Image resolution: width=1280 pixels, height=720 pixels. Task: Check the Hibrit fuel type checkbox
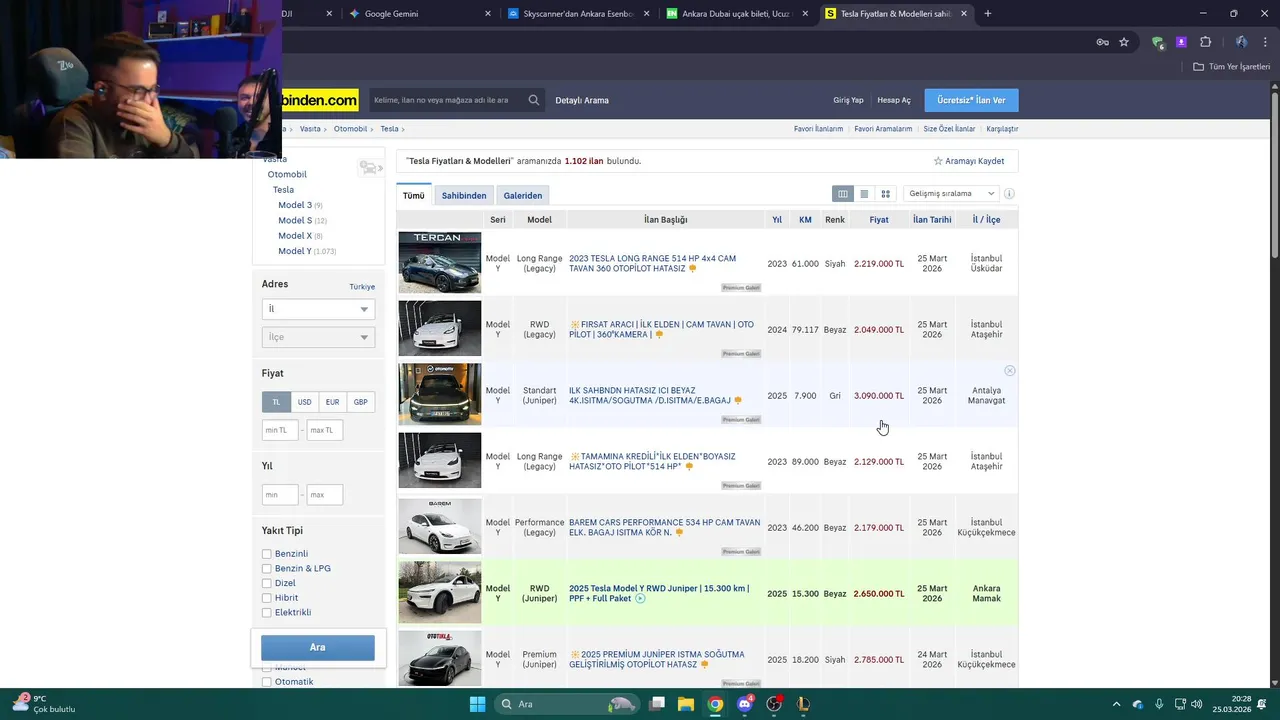point(267,598)
